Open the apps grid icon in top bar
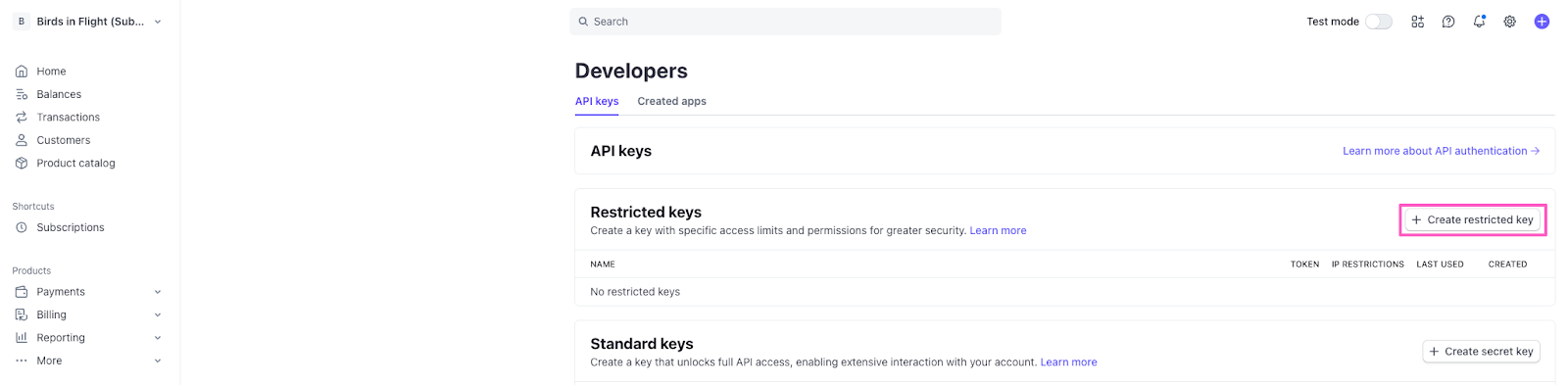The height and width of the screenshot is (385, 1568). tap(1417, 22)
